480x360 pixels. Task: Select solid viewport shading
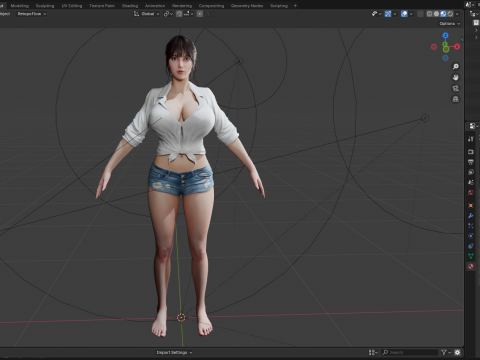(436, 14)
